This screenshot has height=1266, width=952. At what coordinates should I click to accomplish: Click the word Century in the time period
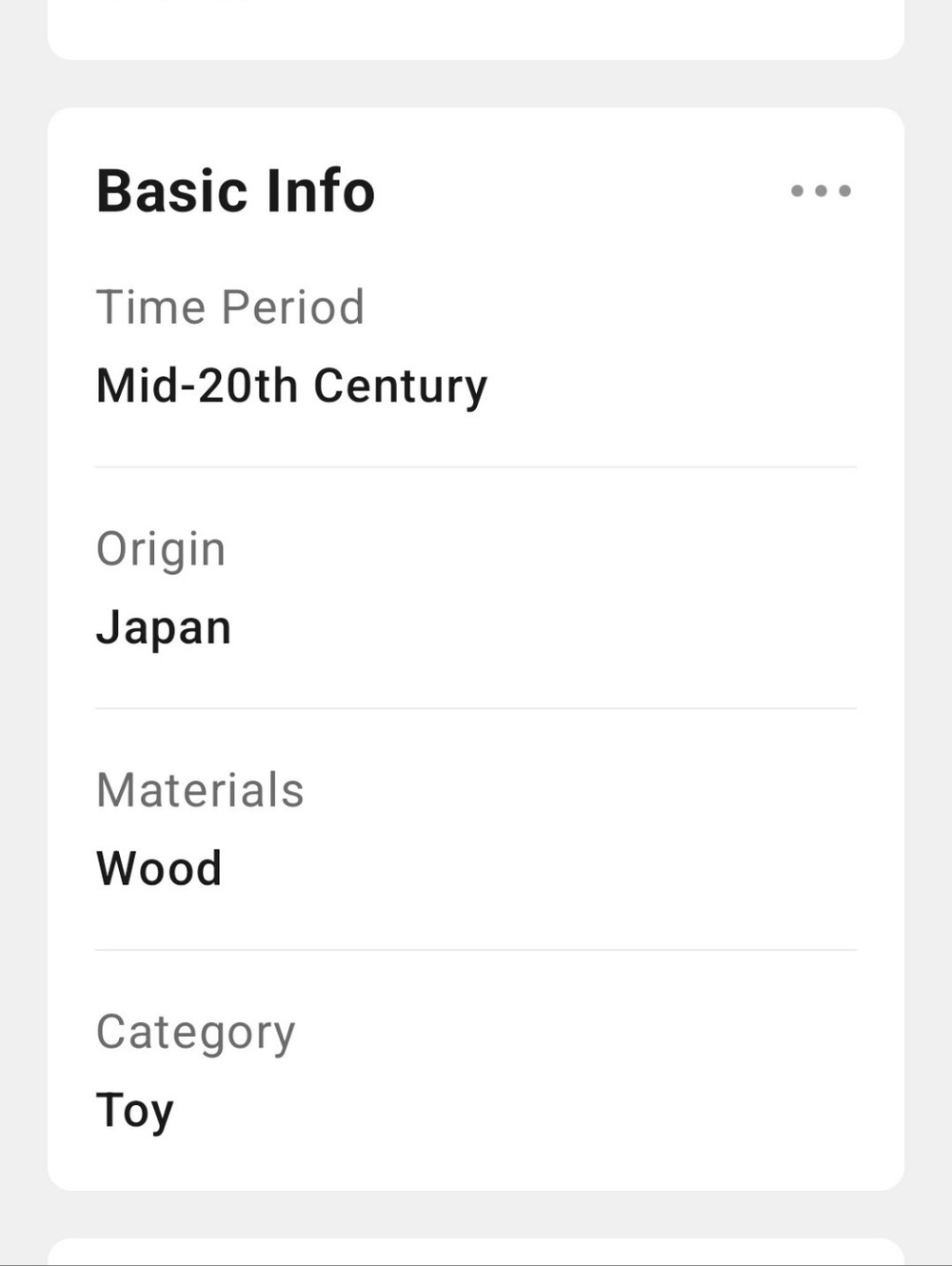coord(400,386)
